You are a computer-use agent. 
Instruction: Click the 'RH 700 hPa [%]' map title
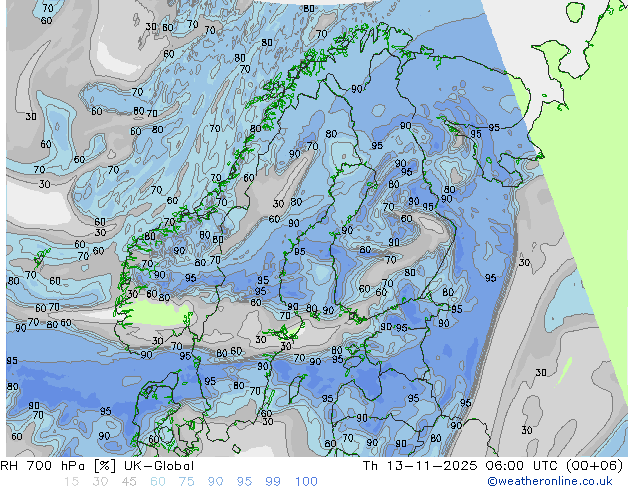coord(59,466)
